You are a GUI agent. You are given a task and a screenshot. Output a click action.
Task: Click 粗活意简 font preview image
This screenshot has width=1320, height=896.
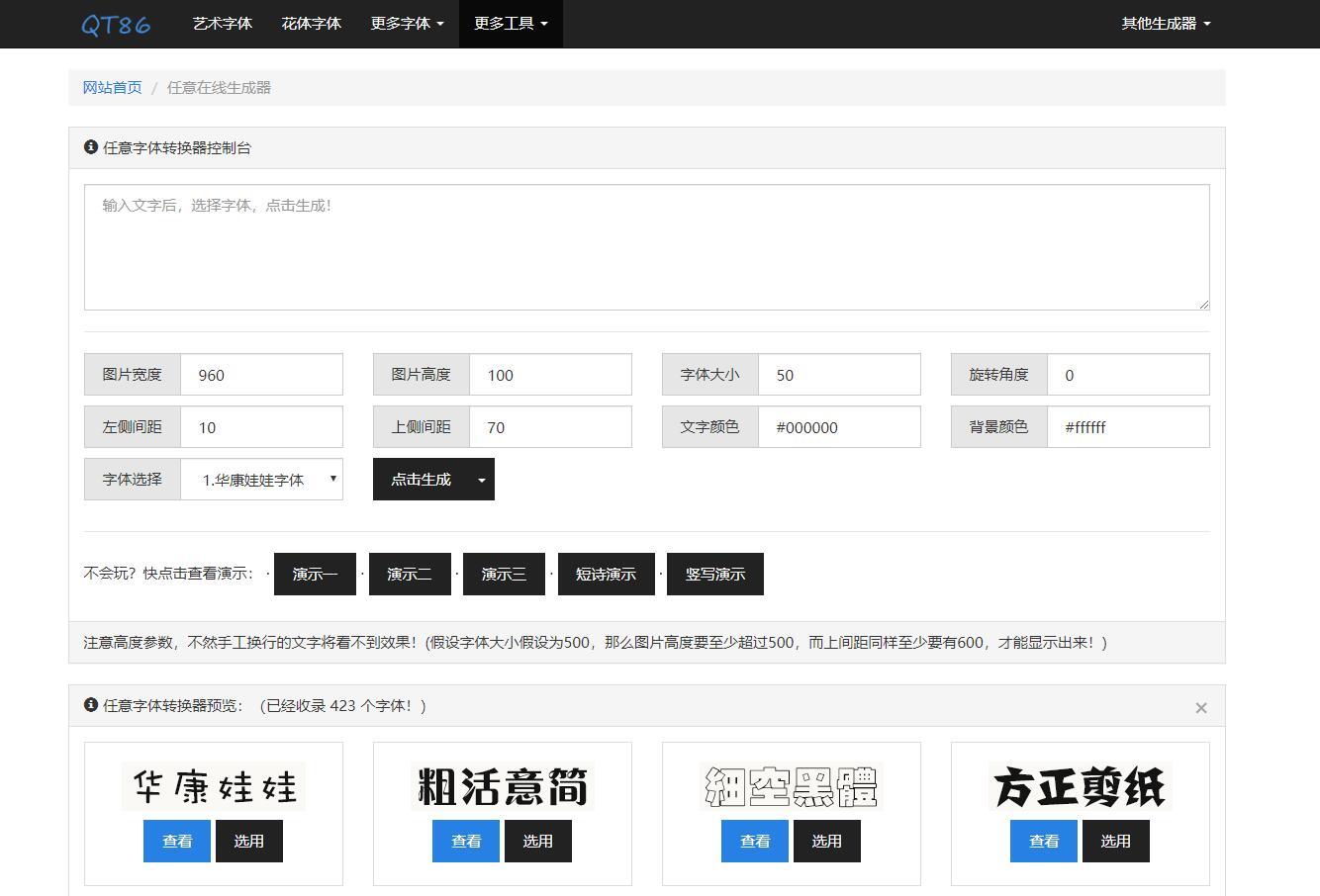[503, 787]
